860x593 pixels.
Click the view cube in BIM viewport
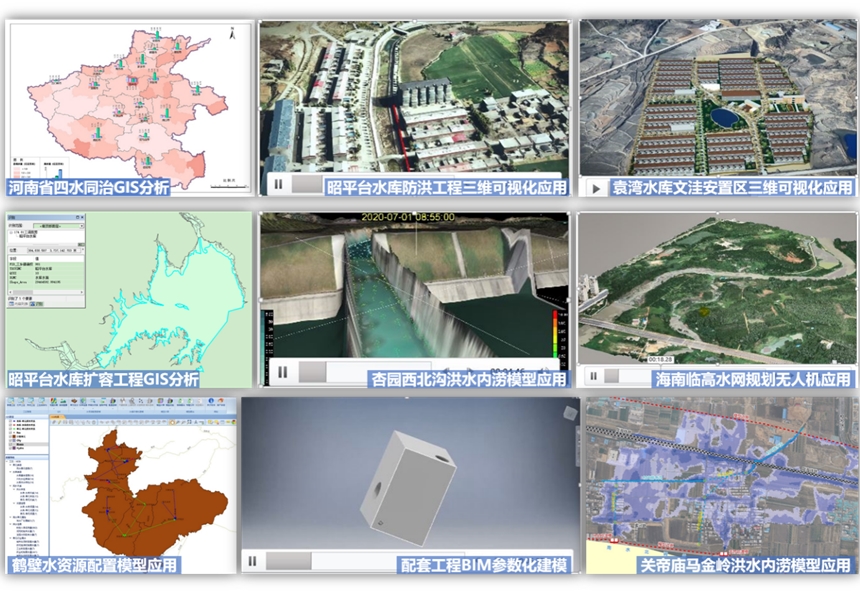click(x=569, y=412)
